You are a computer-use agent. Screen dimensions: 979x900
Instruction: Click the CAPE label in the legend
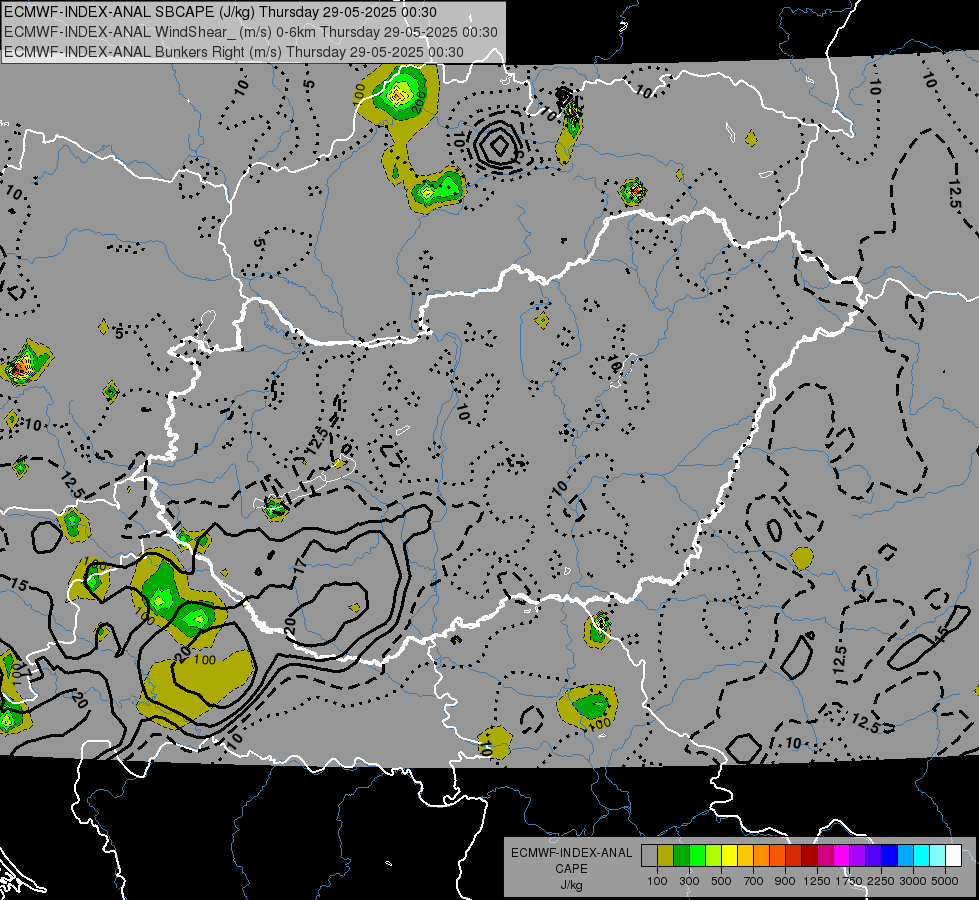pos(571,869)
